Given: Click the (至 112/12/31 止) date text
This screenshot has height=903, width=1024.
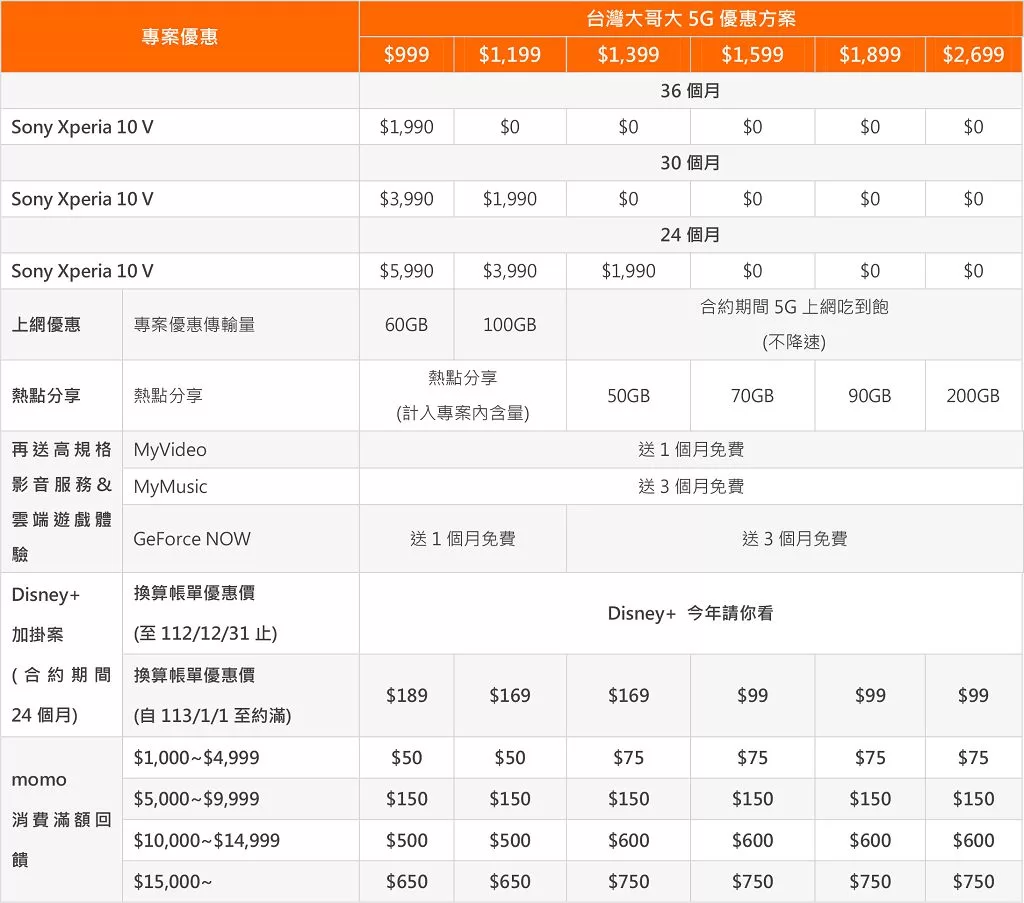Looking at the screenshot, I should tap(205, 633).
